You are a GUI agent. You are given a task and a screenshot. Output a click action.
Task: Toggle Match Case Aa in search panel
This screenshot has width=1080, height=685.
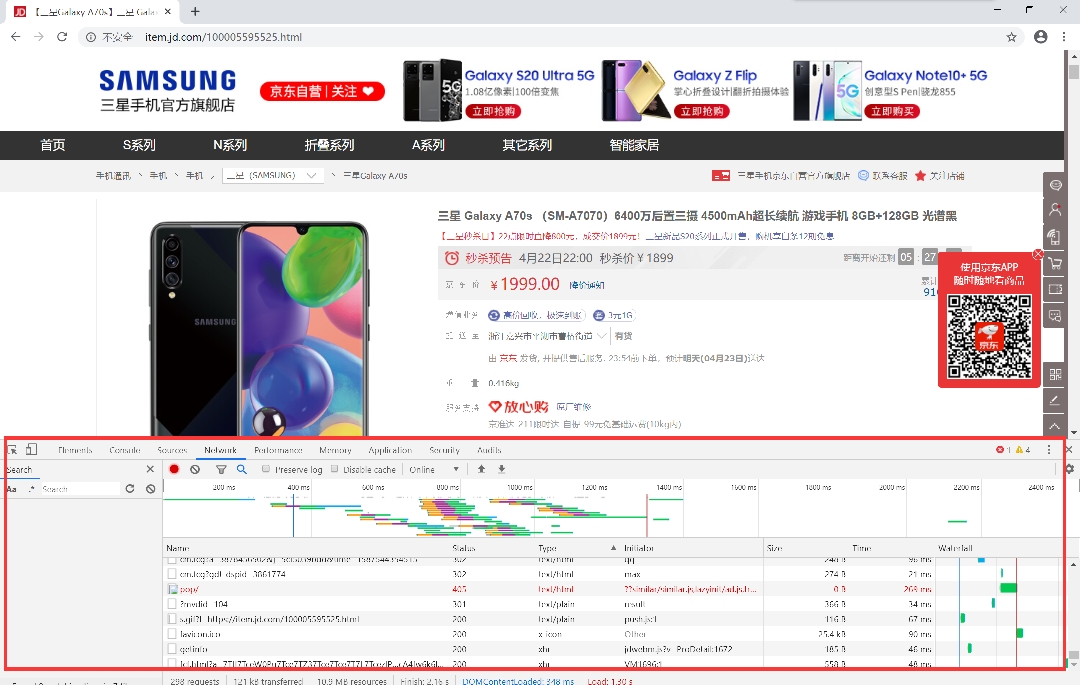click(x=11, y=489)
